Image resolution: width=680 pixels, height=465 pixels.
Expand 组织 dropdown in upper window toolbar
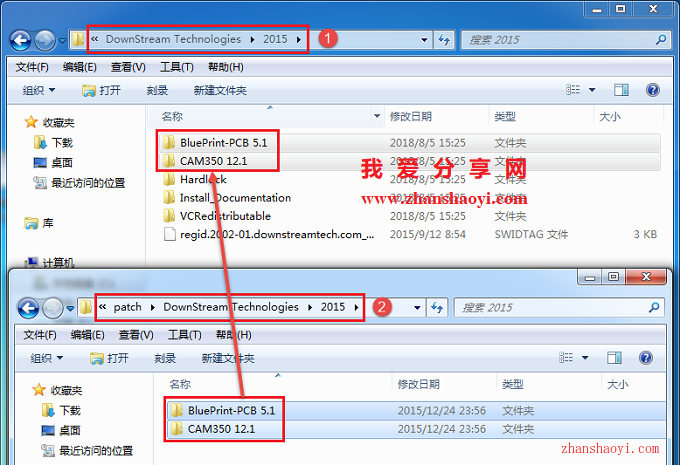39,90
